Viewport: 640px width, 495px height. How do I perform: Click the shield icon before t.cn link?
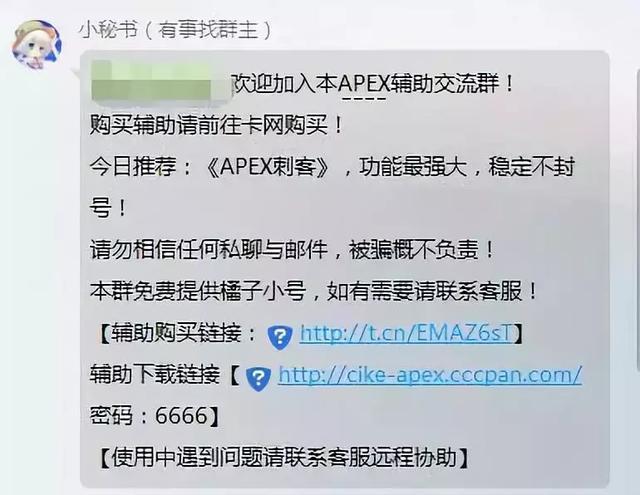click(280, 337)
